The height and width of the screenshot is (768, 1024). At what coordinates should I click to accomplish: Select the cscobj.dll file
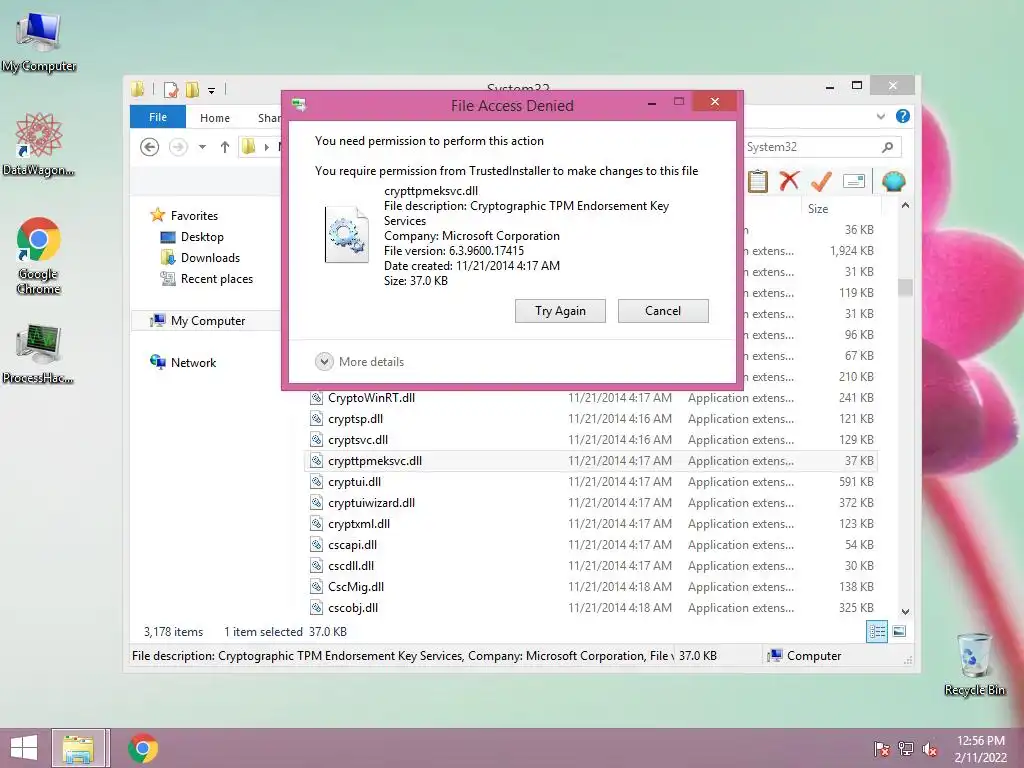tap(590, 607)
